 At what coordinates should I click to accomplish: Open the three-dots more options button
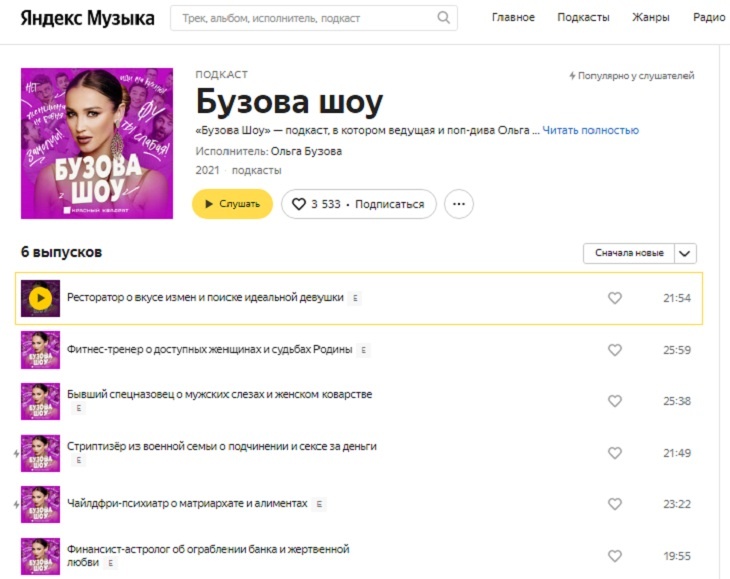point(459,204)
